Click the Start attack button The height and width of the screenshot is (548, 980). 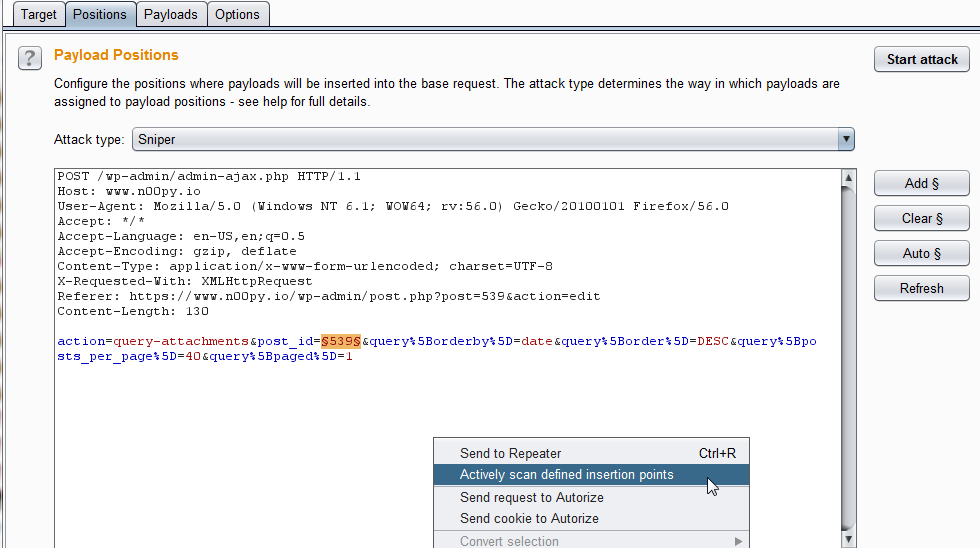point(922,59)
